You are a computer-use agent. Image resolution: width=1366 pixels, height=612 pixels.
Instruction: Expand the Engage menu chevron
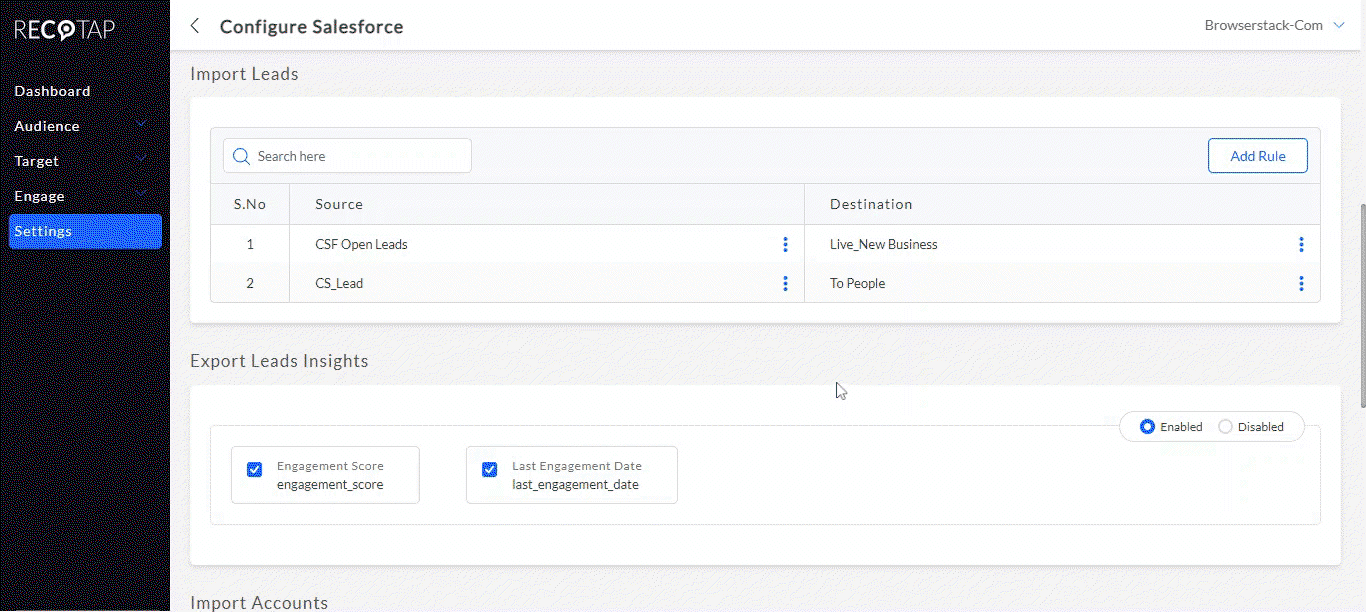(x=141, y=194)
